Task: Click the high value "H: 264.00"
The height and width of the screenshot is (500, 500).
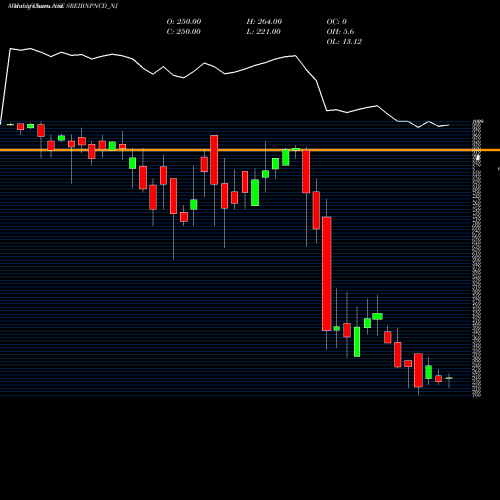Action: [x=264, y=21]
